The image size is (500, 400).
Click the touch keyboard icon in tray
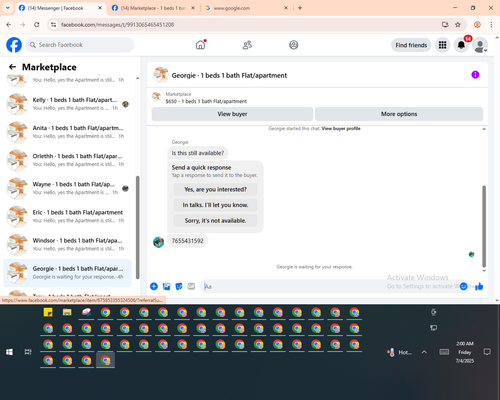click(444, 352)
